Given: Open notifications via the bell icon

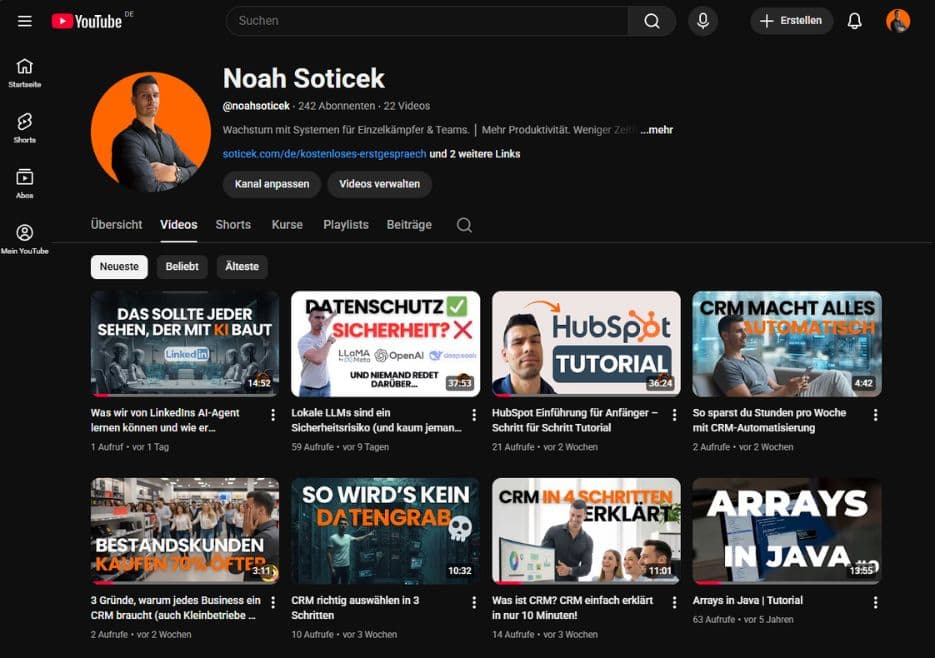Looking at the screenshot, I should tap(855, 20).
